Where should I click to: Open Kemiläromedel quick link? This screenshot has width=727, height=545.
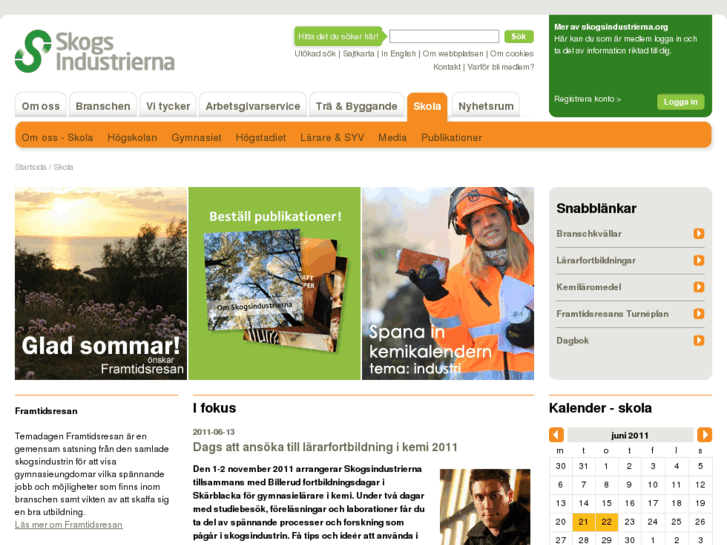589,287
